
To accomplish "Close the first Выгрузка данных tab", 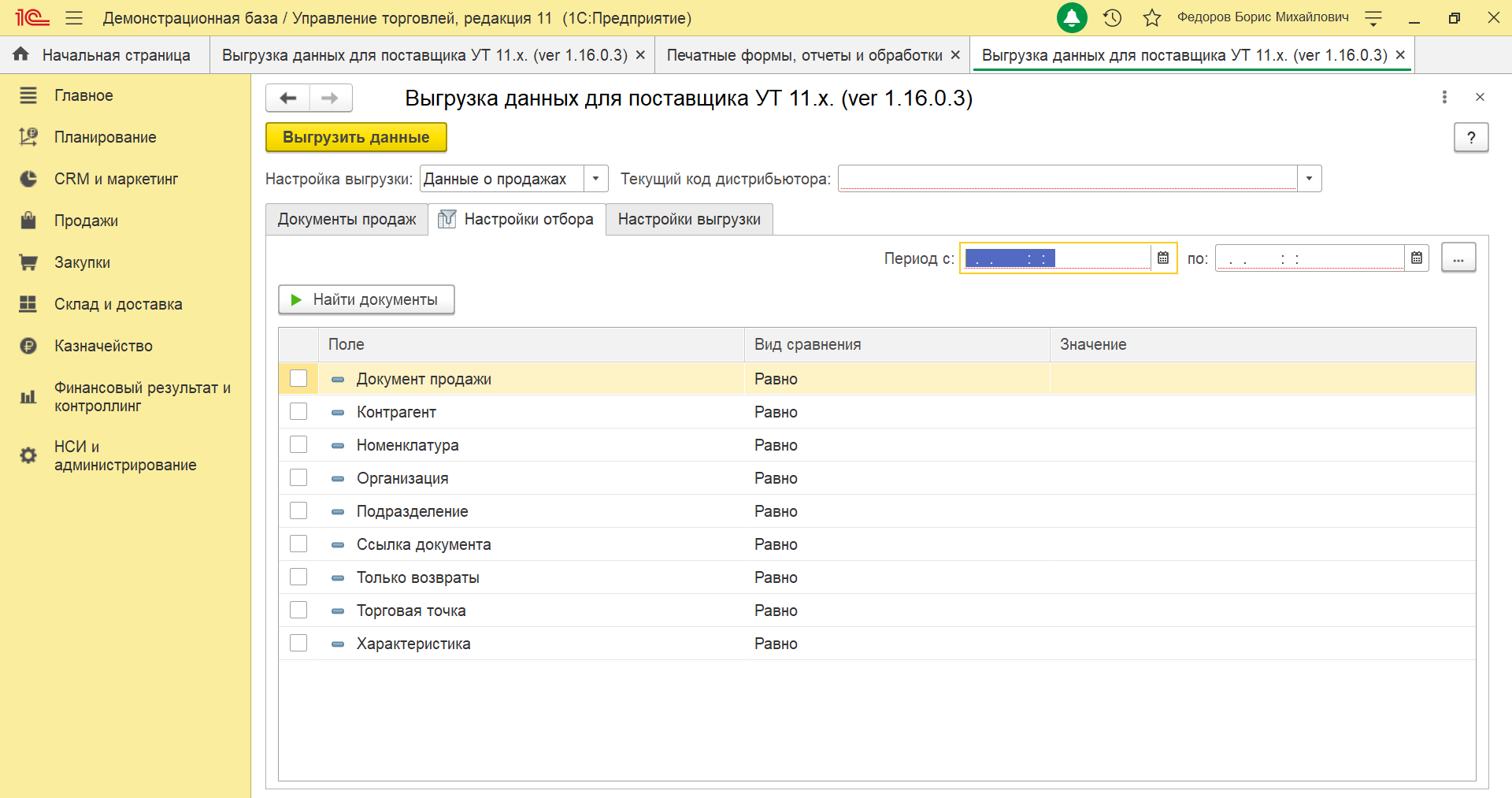I will pyautogui.click(x=640, y=55).
